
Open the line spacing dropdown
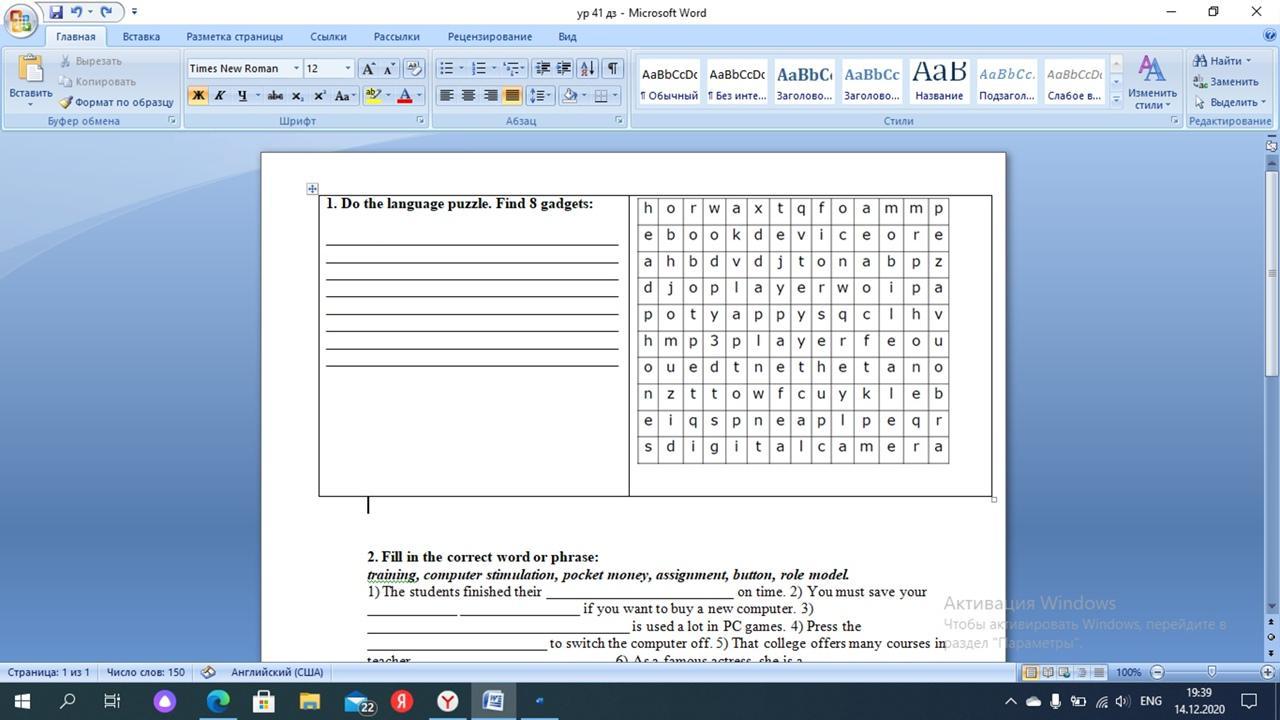pos(540,96)
